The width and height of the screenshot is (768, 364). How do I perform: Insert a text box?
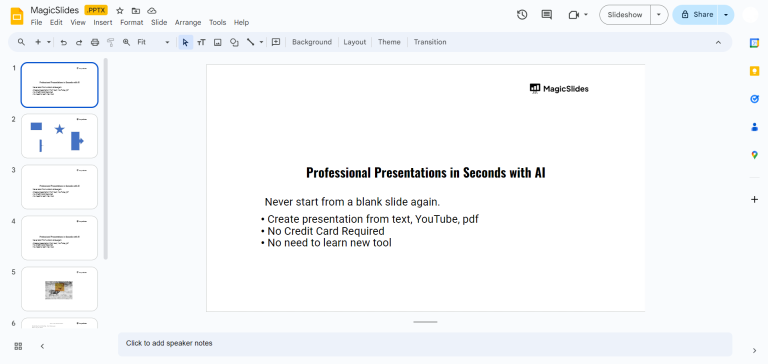point(201,42)
